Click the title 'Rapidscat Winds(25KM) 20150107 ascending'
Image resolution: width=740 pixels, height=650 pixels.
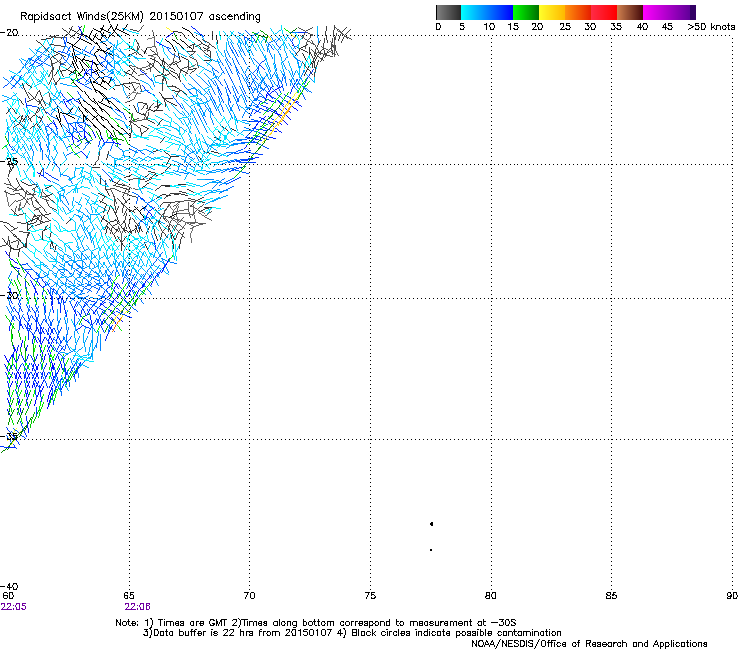pos(140,16)
